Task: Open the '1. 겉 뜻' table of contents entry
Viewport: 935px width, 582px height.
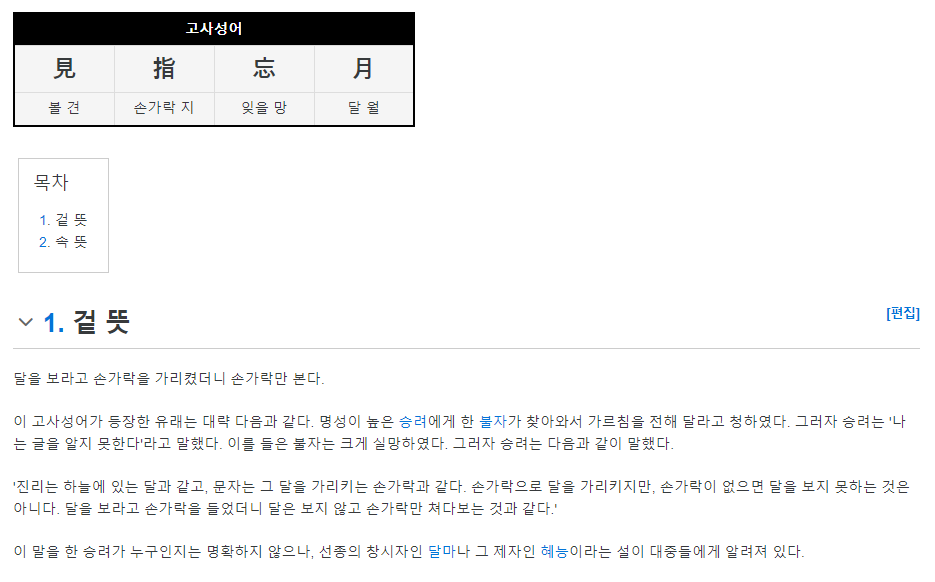Action: click(x=63, y=220)
